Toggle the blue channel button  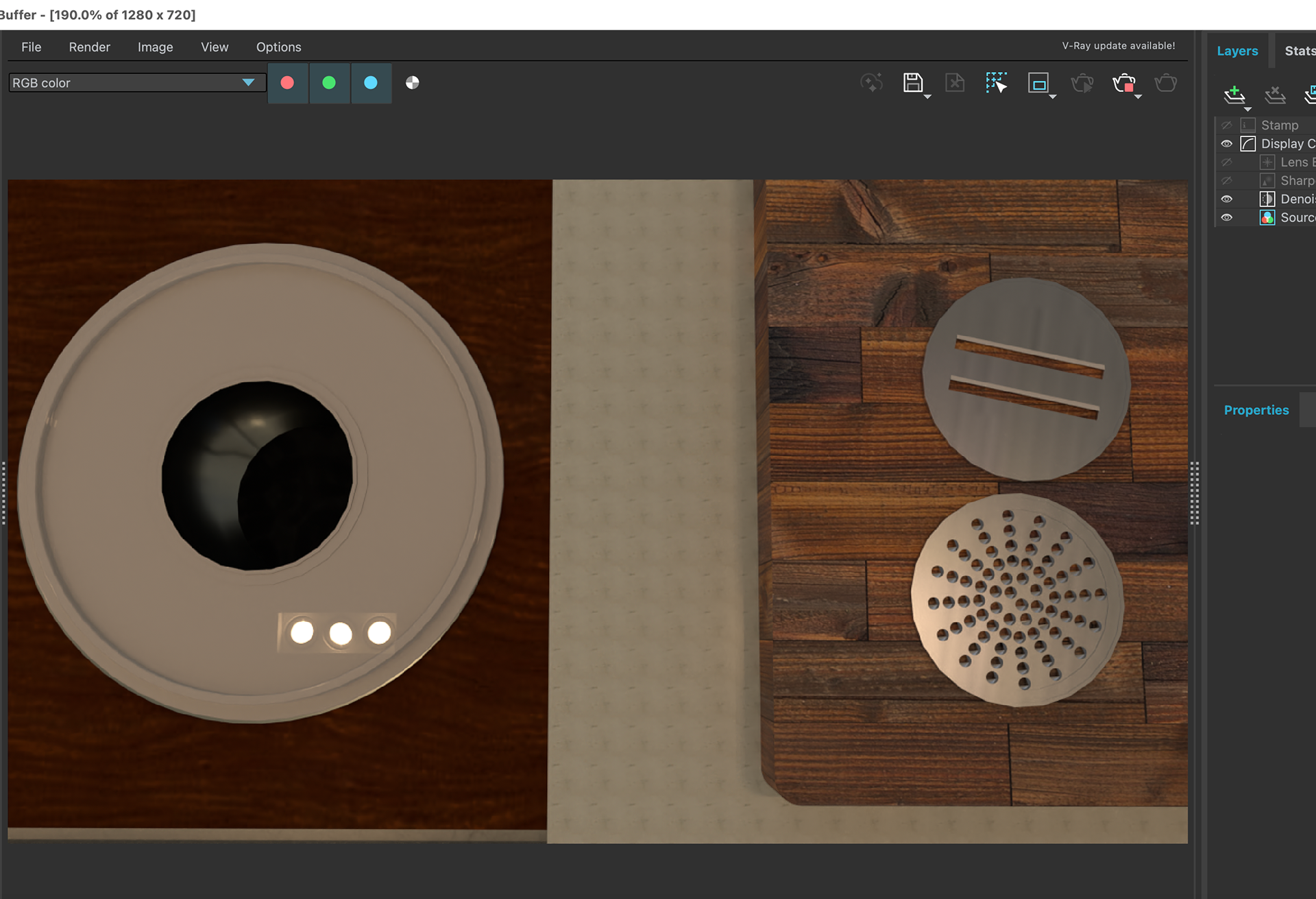click(x=371, y=83)
